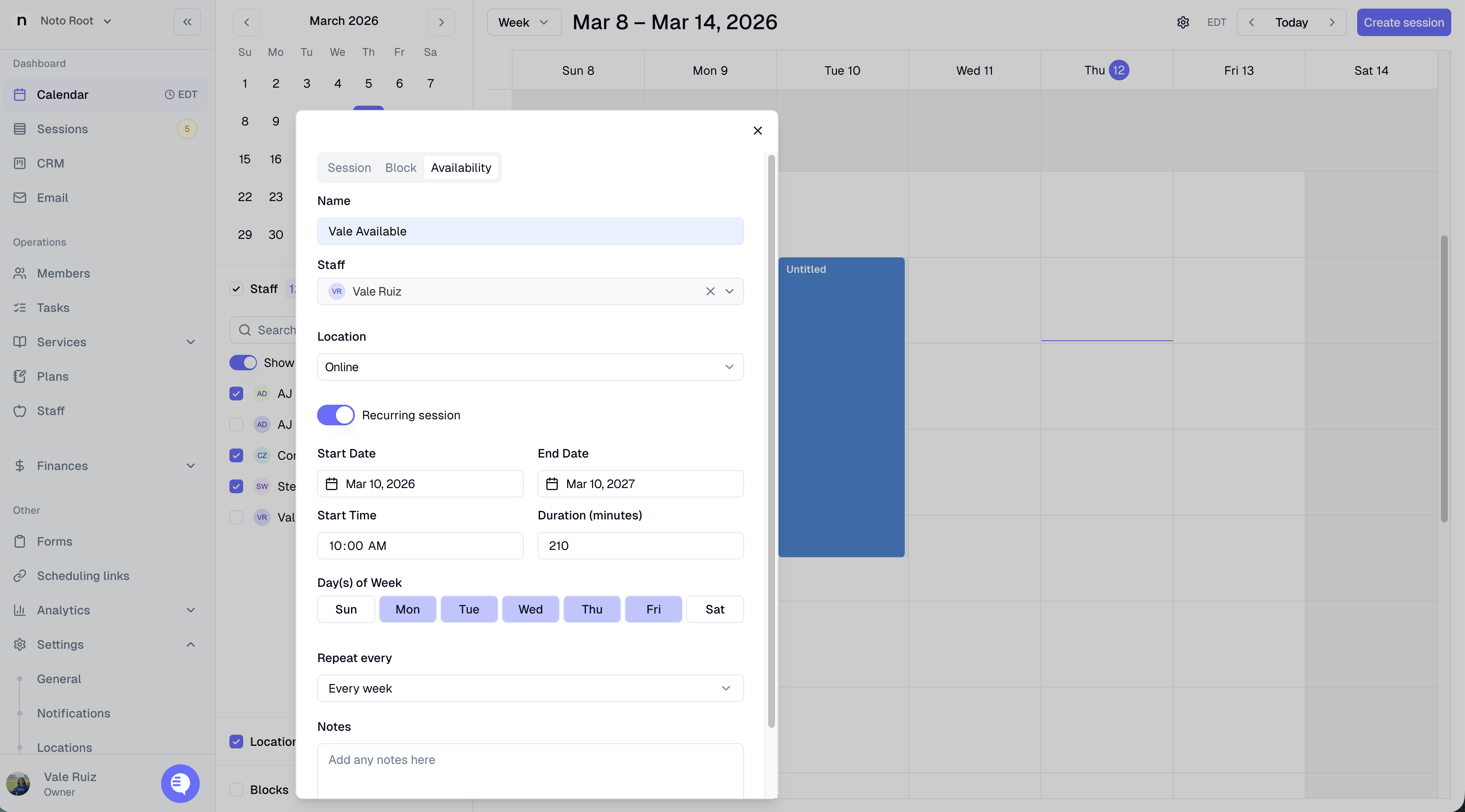Screen dimensions: 1465x812
Task: Click the Name input field
Action: (x=530, y=231)
